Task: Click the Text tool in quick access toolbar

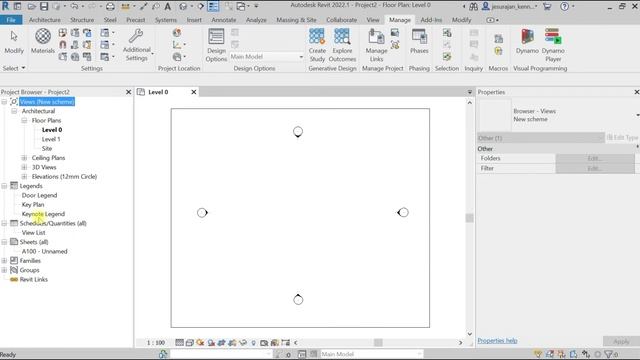Action: pos(168,7)
